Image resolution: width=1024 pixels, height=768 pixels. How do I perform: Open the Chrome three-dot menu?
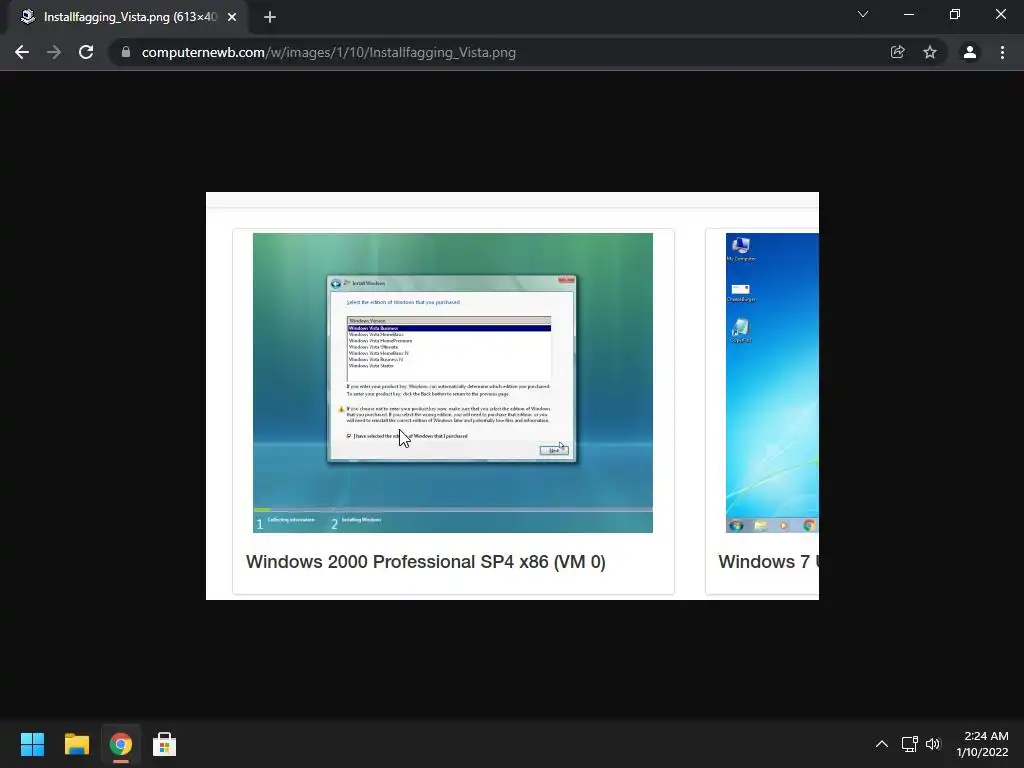1002,52
